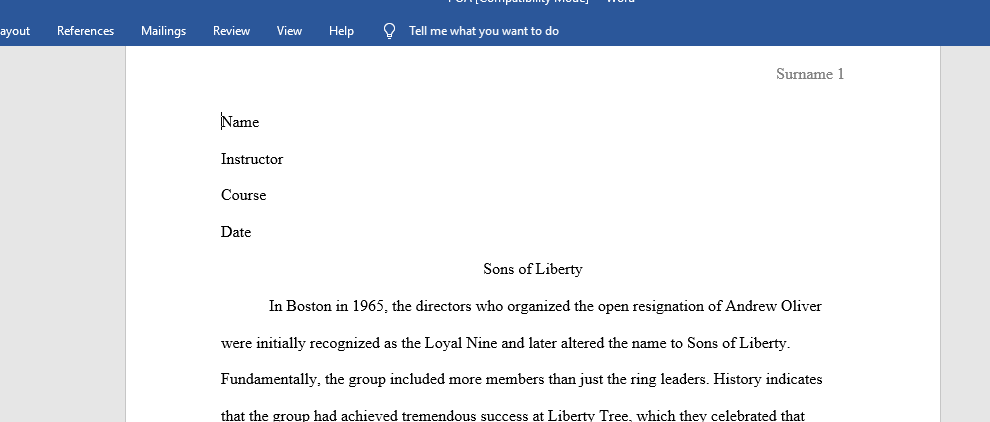
Task: Select the View tab
Action: tap(289, 31)
